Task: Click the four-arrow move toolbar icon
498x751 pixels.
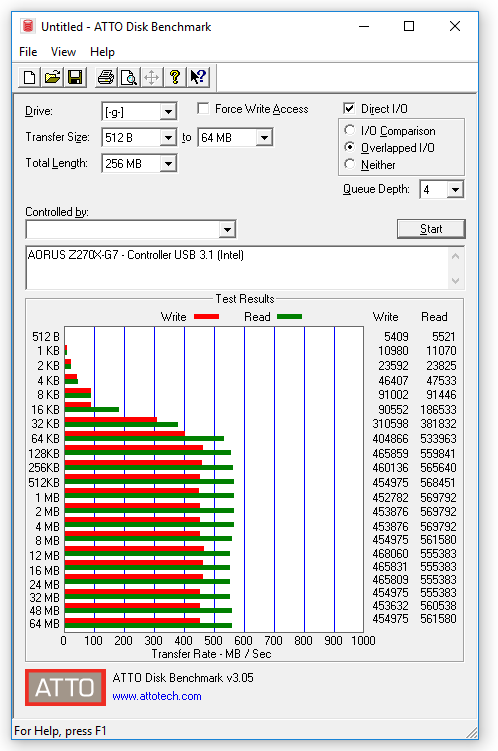Action: pyautogui.click(x=151, y=77)
